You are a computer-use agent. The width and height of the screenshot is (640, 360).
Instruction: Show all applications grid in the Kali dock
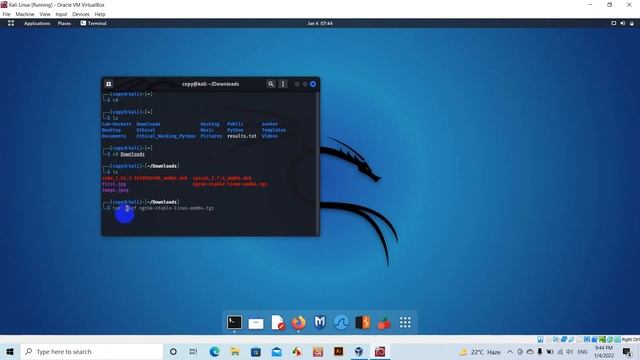point(405,322)
